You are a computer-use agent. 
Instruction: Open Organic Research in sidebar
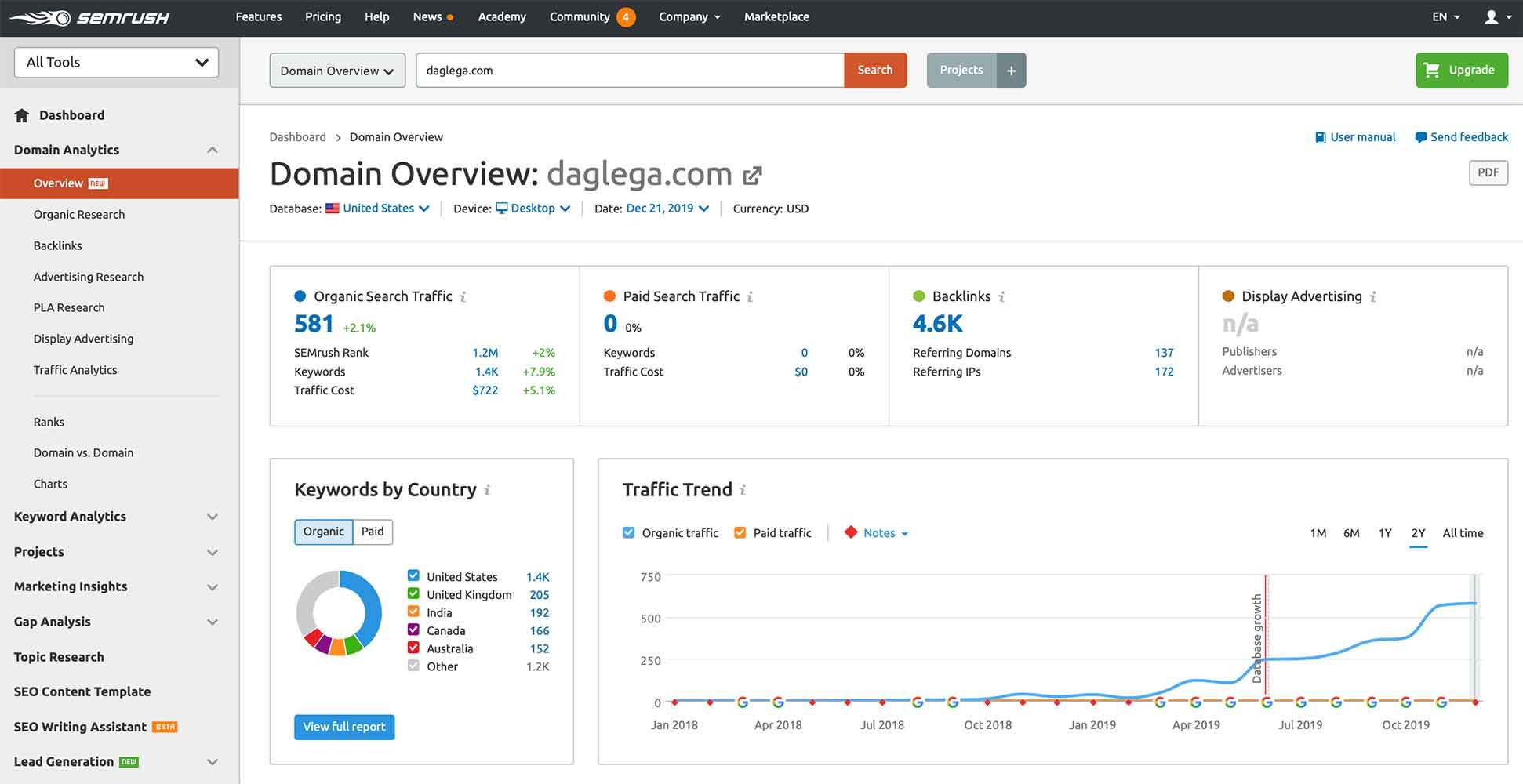click(79, 214)
